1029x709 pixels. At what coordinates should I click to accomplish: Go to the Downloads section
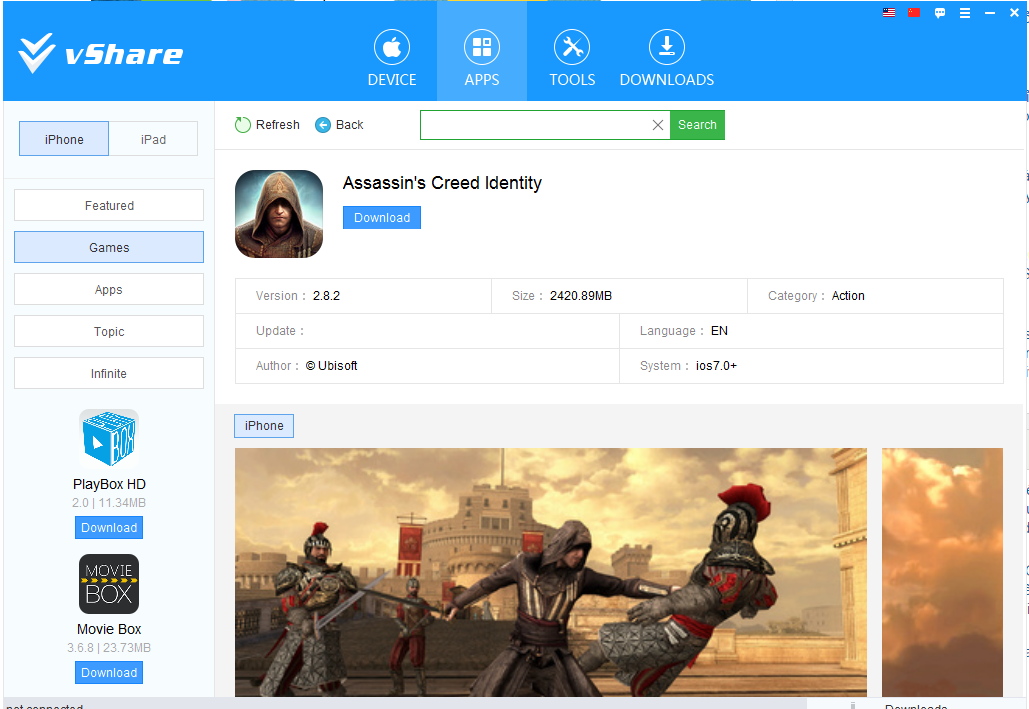point(666,59)
